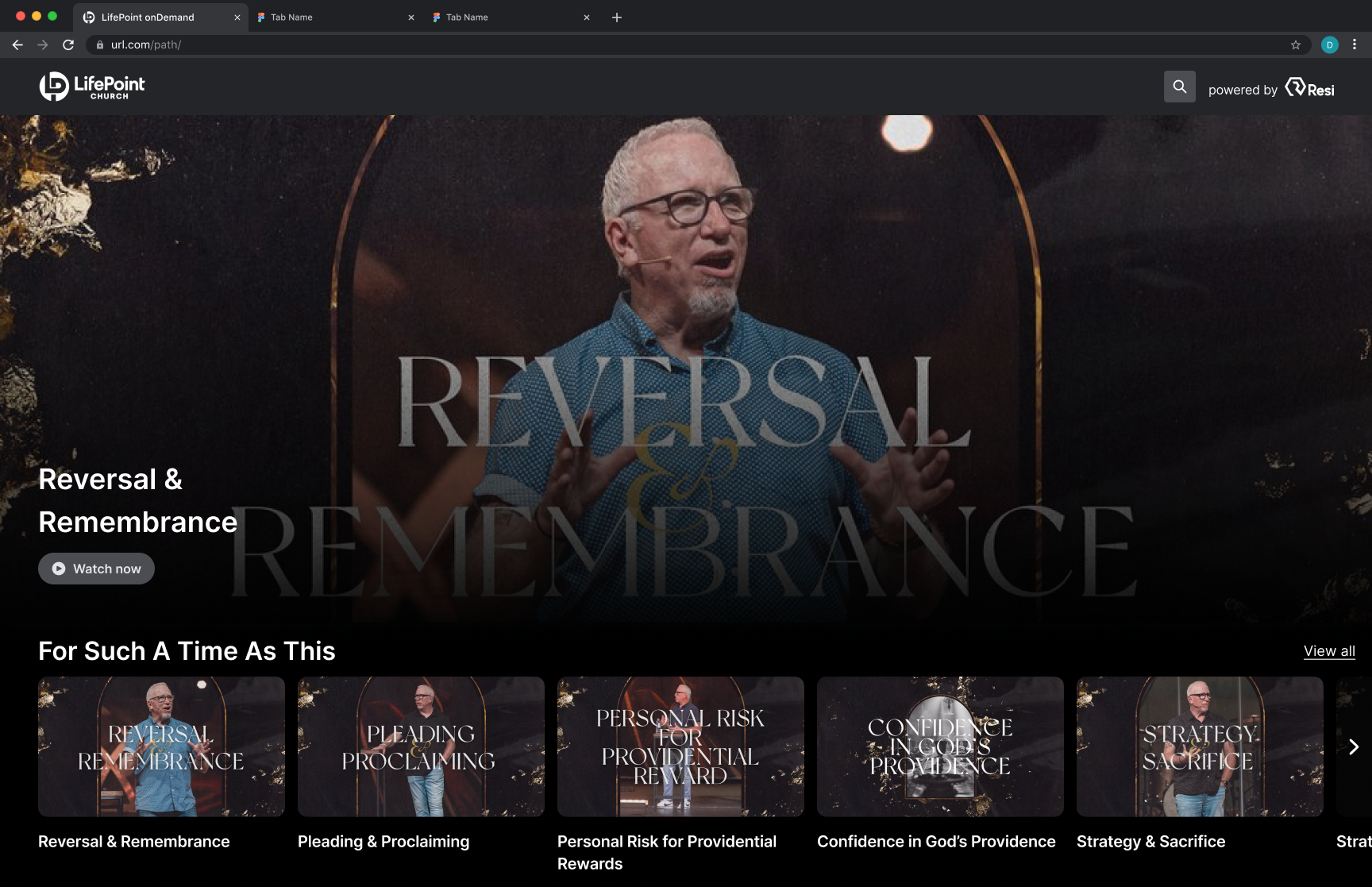Image resolution: width=1372 pixels, height=887 pixels.
Task: Open View all for the series
Action: point(1328,651)
